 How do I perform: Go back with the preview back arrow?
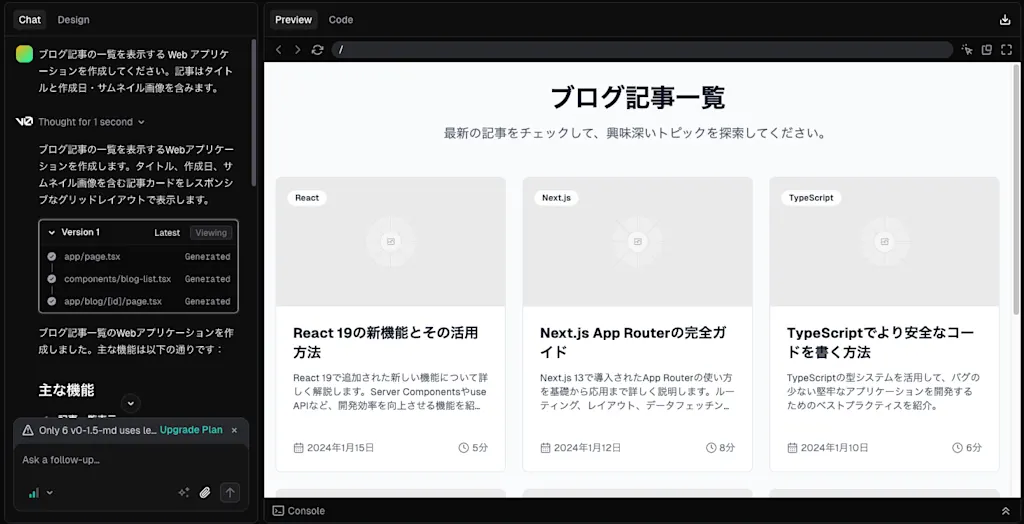[278, 50]
